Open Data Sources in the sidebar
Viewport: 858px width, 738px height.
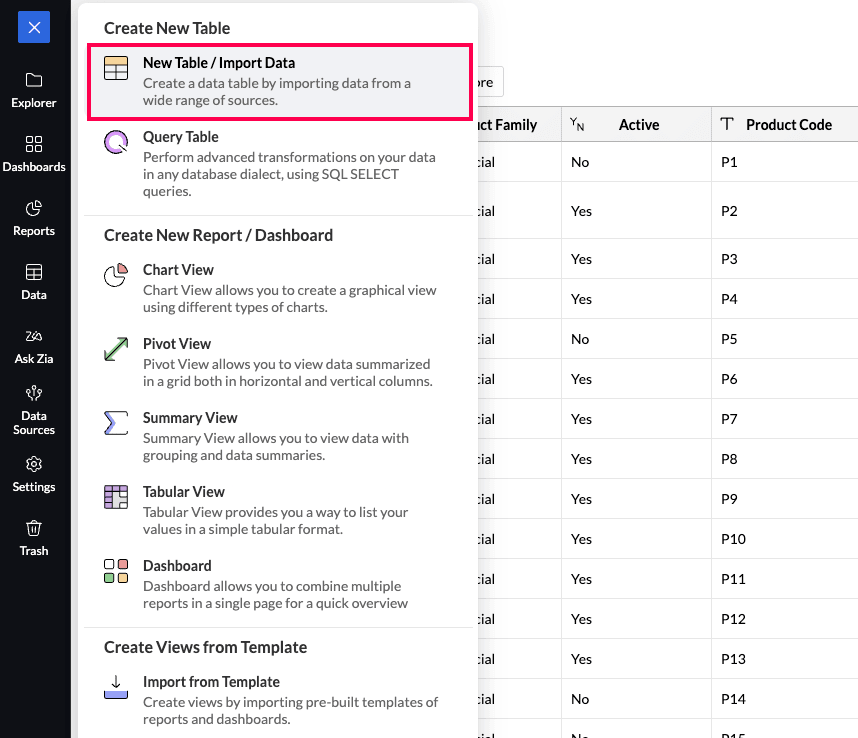[34, 411]
